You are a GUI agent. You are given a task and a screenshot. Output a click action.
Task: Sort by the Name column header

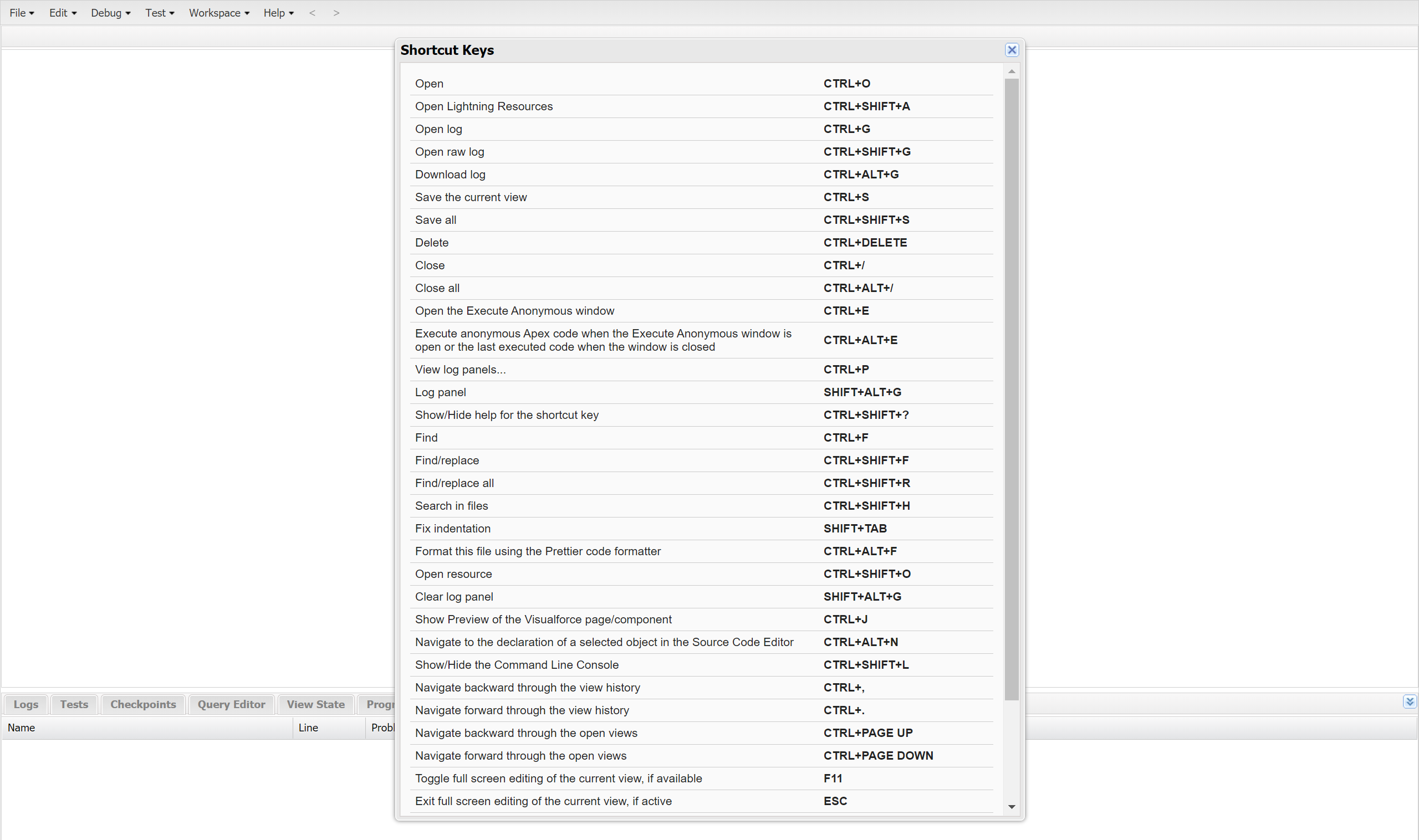[22, 728]
